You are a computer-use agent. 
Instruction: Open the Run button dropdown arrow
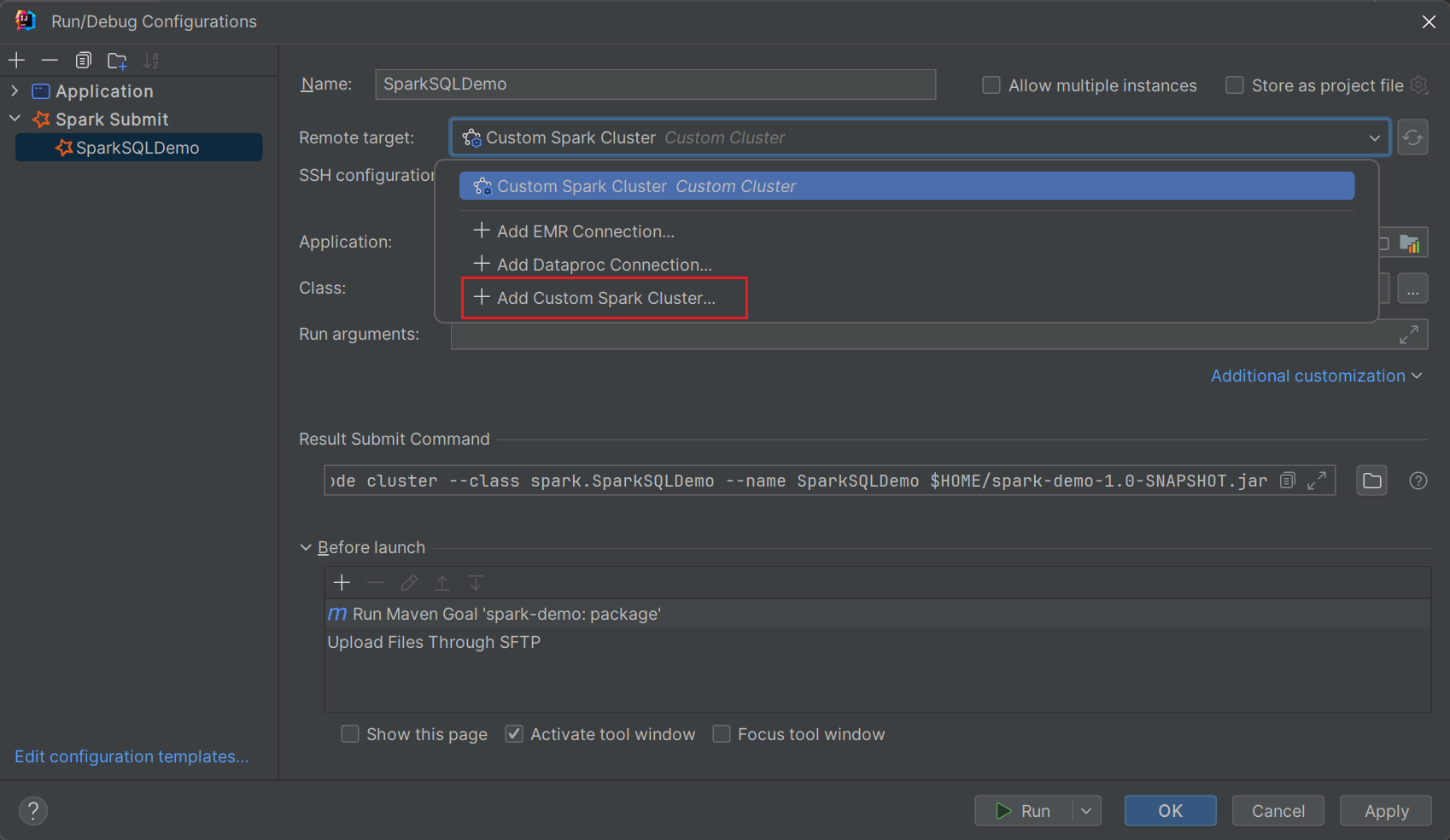[x=1086, y=811]
